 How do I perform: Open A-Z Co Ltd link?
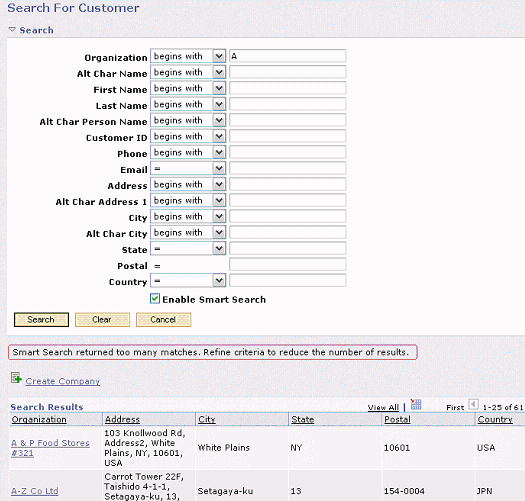(x=34, y=491)
